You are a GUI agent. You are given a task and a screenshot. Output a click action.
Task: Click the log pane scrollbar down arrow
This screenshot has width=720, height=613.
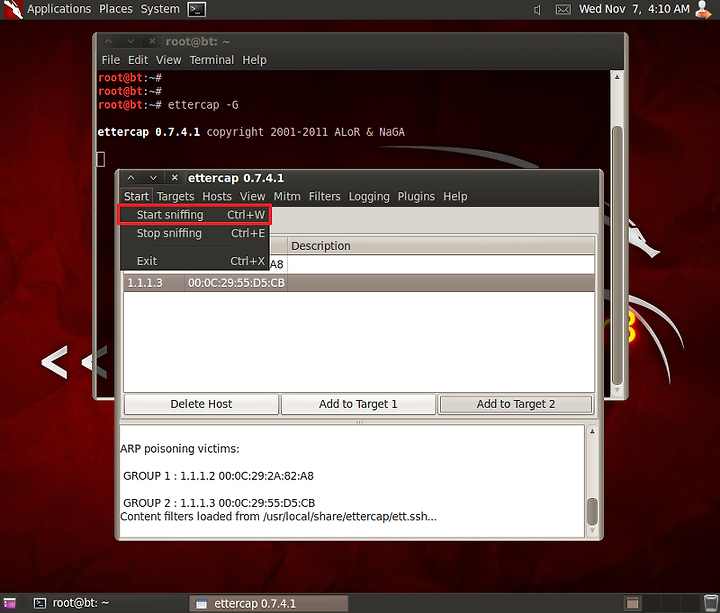tap(592, 530)
